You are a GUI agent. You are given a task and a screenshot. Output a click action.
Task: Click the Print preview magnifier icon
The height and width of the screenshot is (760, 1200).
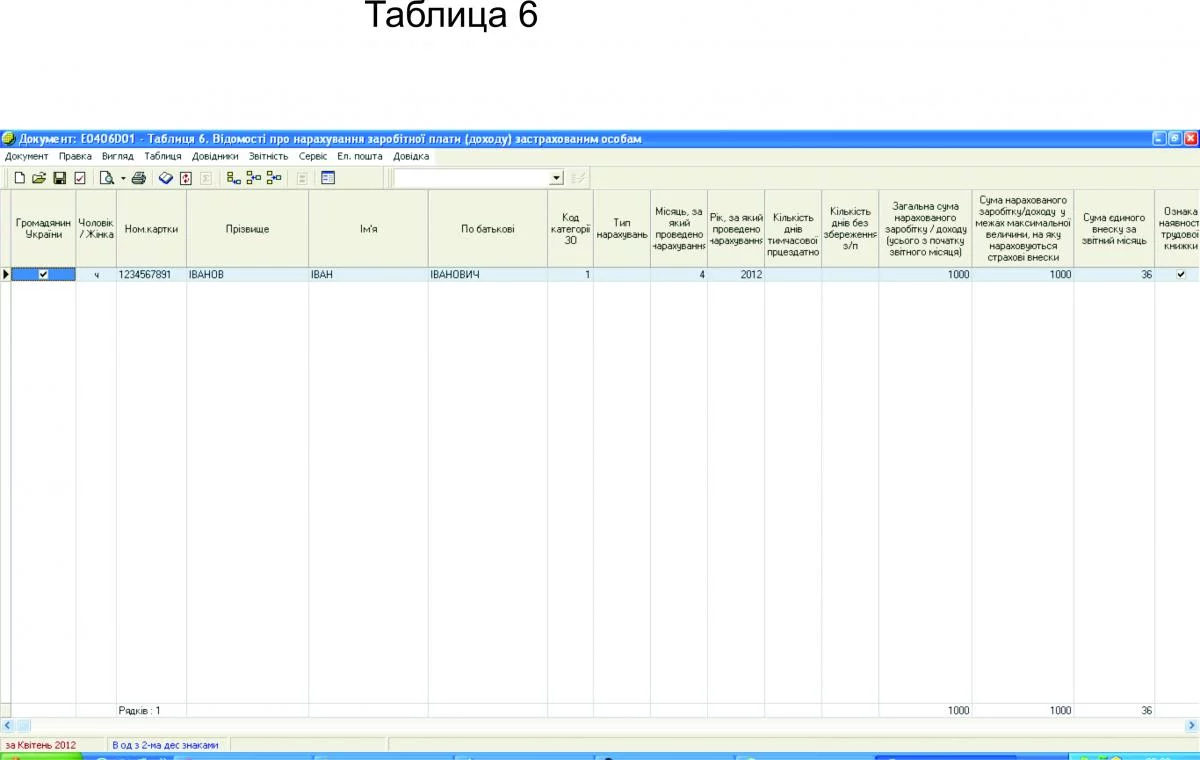106,178
